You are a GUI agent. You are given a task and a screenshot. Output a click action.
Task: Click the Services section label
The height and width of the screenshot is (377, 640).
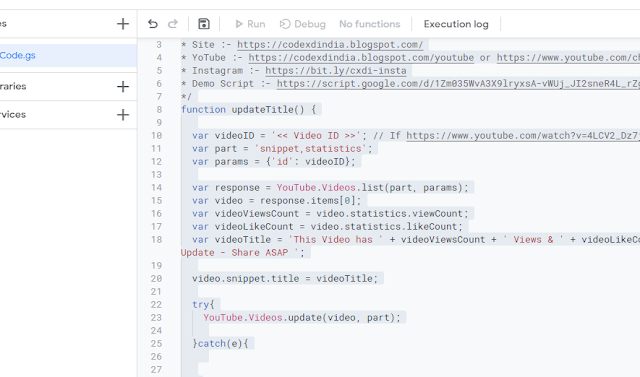click(x=13, y=115)
